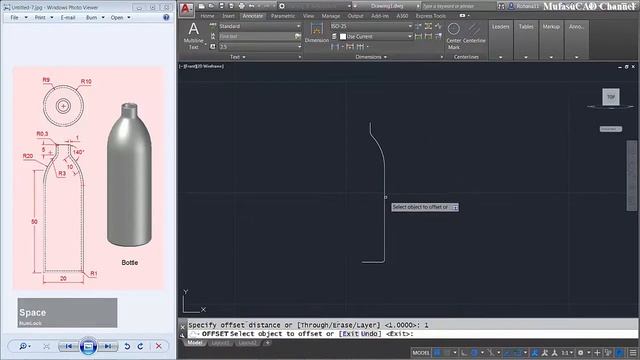The width and height of the screenshot is (640, 360).
Task: Toggle the grid display on status bar
Action: pyautogui.click(x=437, y=352)
